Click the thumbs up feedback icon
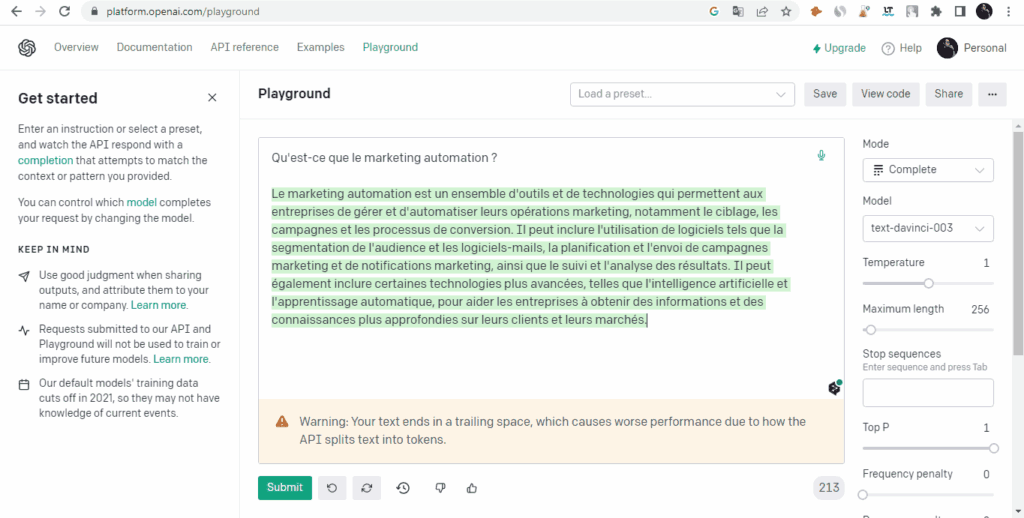The height and width of the screenshot is (518, 1024). coord(472,488)
